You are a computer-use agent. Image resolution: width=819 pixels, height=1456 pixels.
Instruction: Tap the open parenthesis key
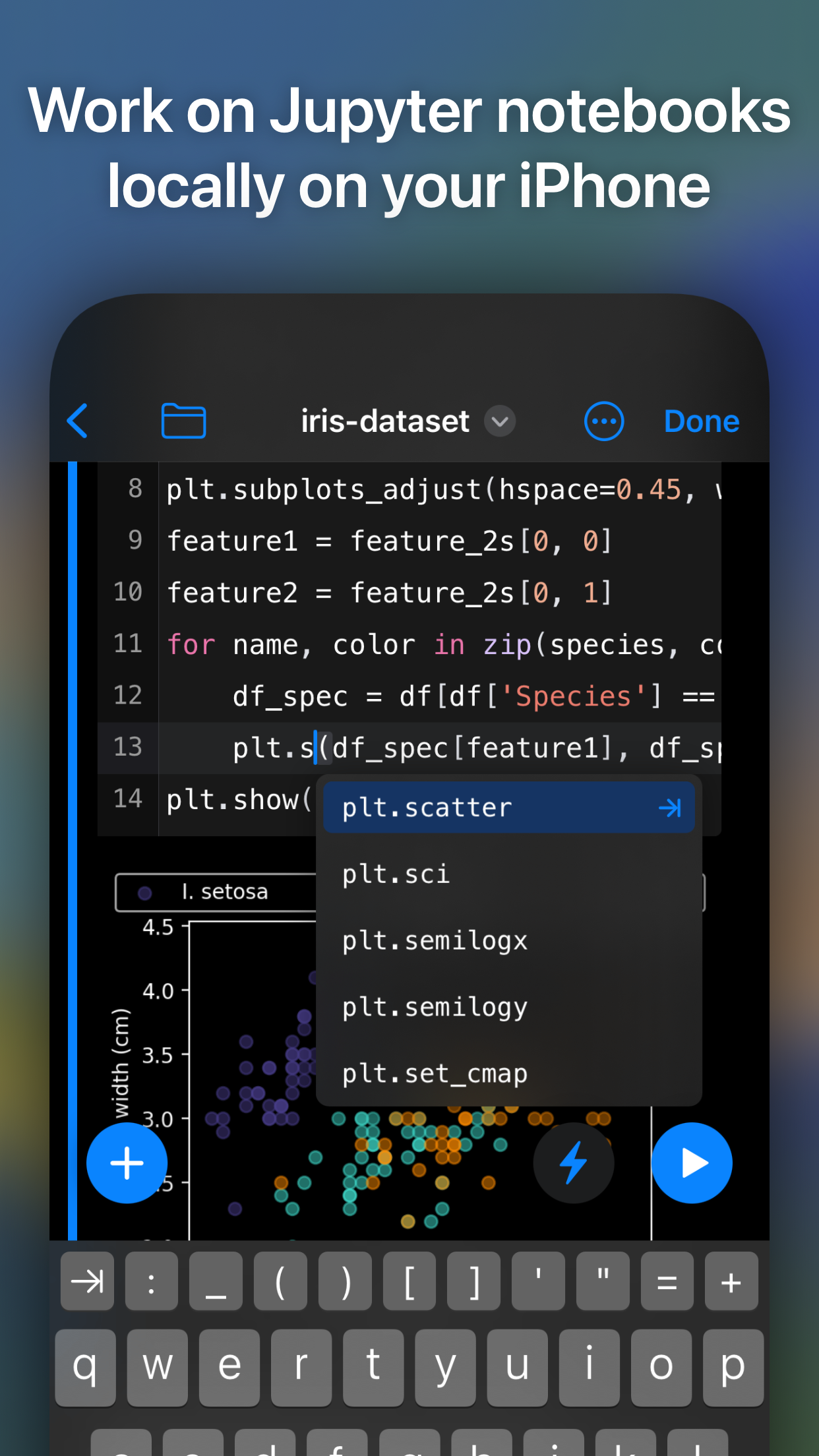pos(280,1281)
